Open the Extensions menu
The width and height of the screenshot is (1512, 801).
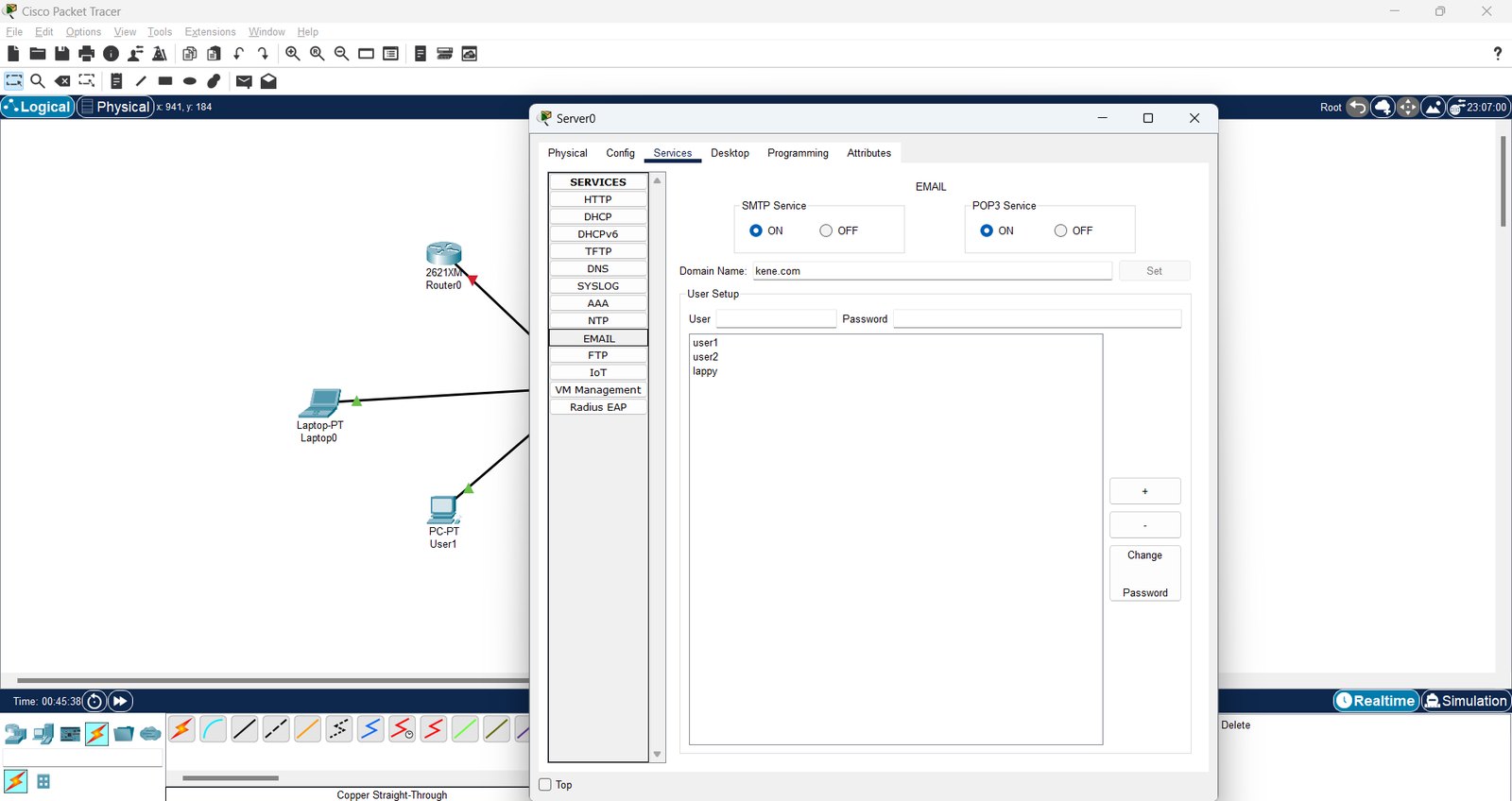click(x=210, y=32)
